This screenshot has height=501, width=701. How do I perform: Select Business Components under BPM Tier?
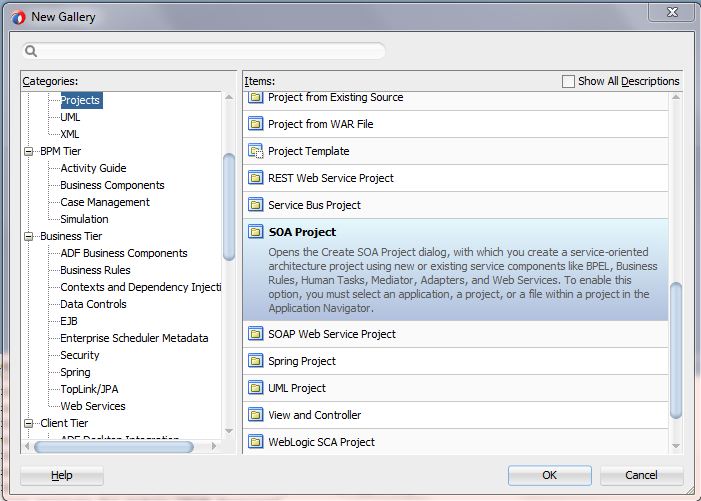click(x=112, y=185)
